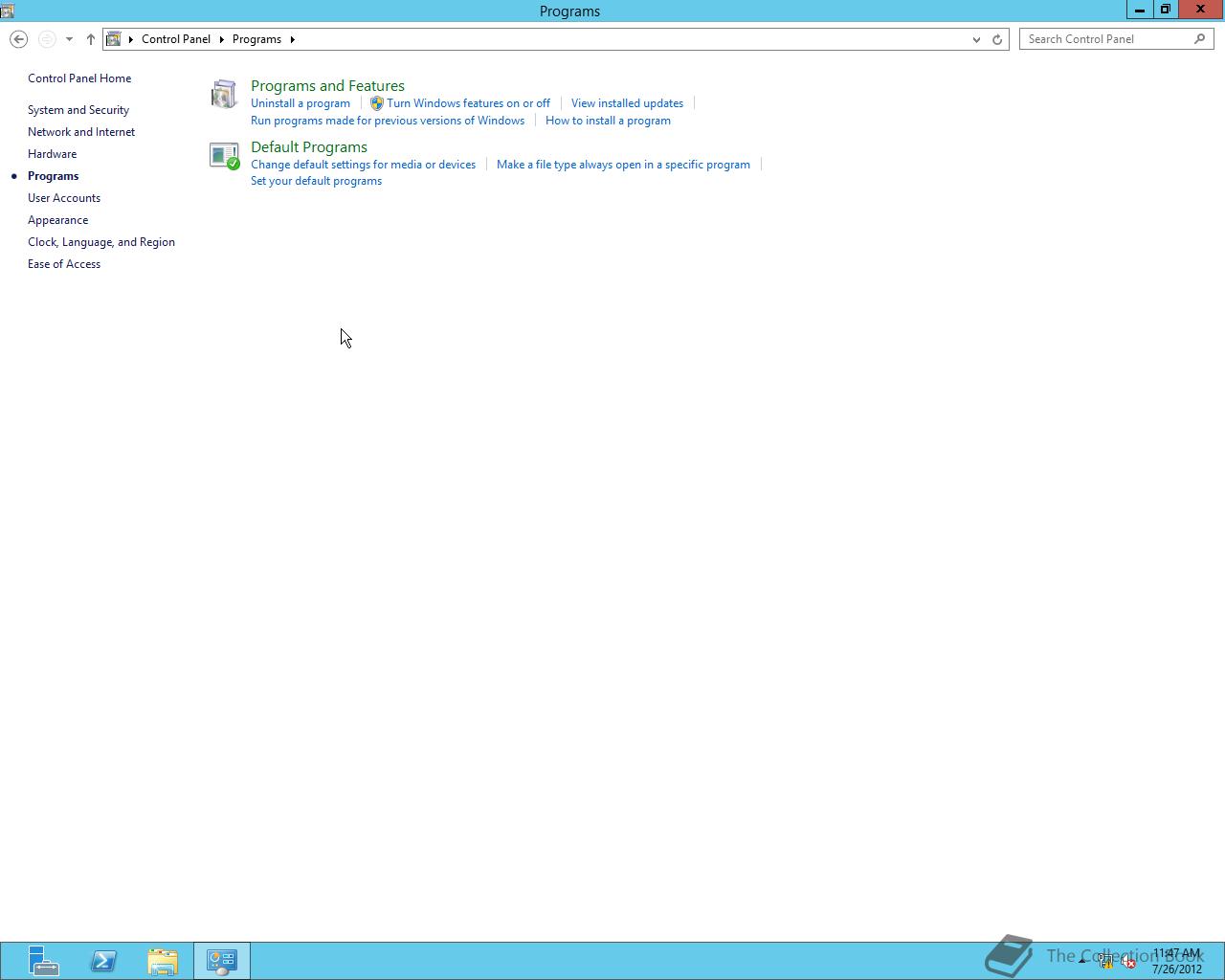Image resolution: width=1225 pixels, height=980 pixels.
Task: Click the Up one level arrow
Action: click(91, 39)
